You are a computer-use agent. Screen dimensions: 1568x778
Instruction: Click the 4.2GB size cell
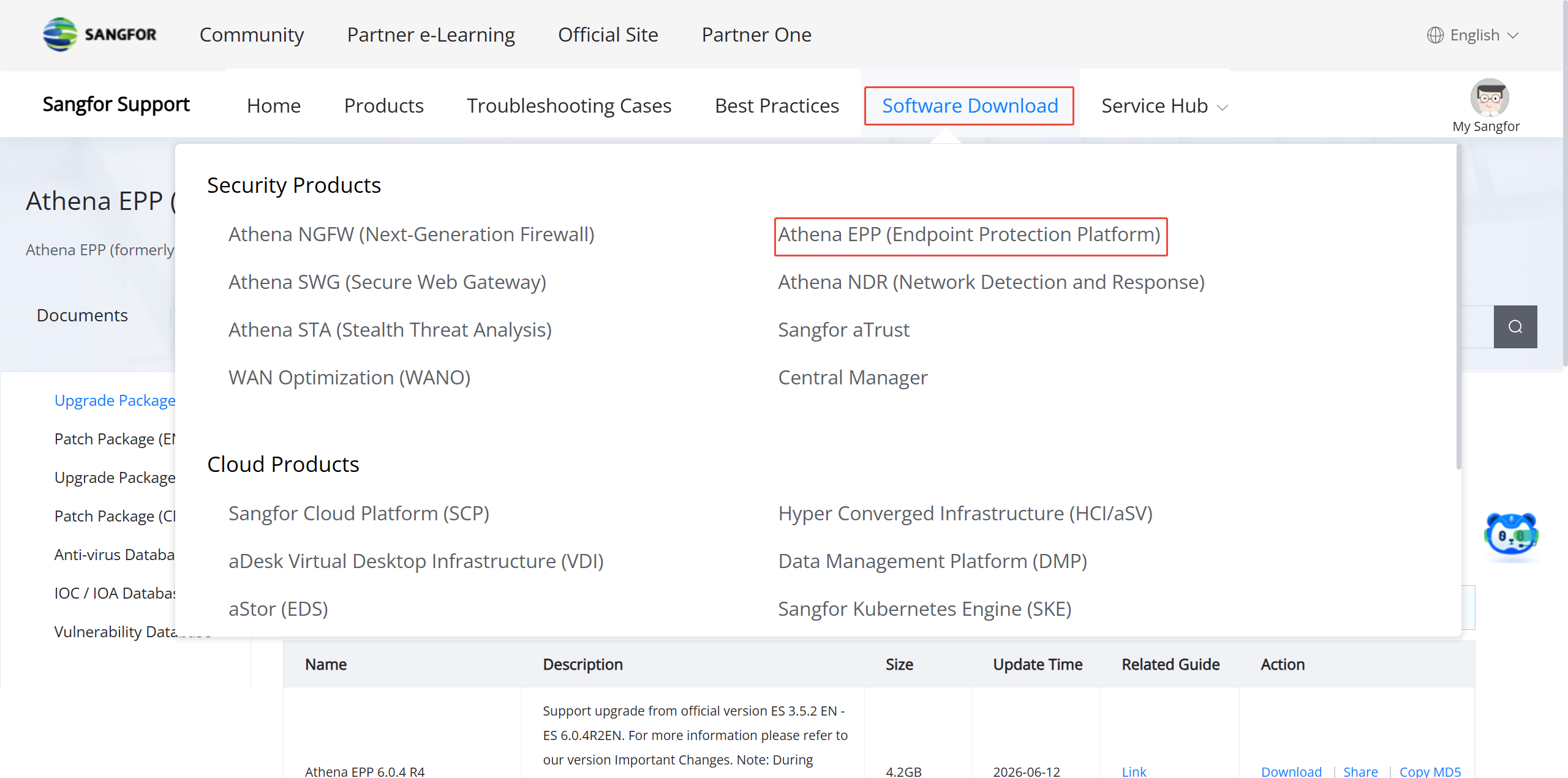pos(903,771)
